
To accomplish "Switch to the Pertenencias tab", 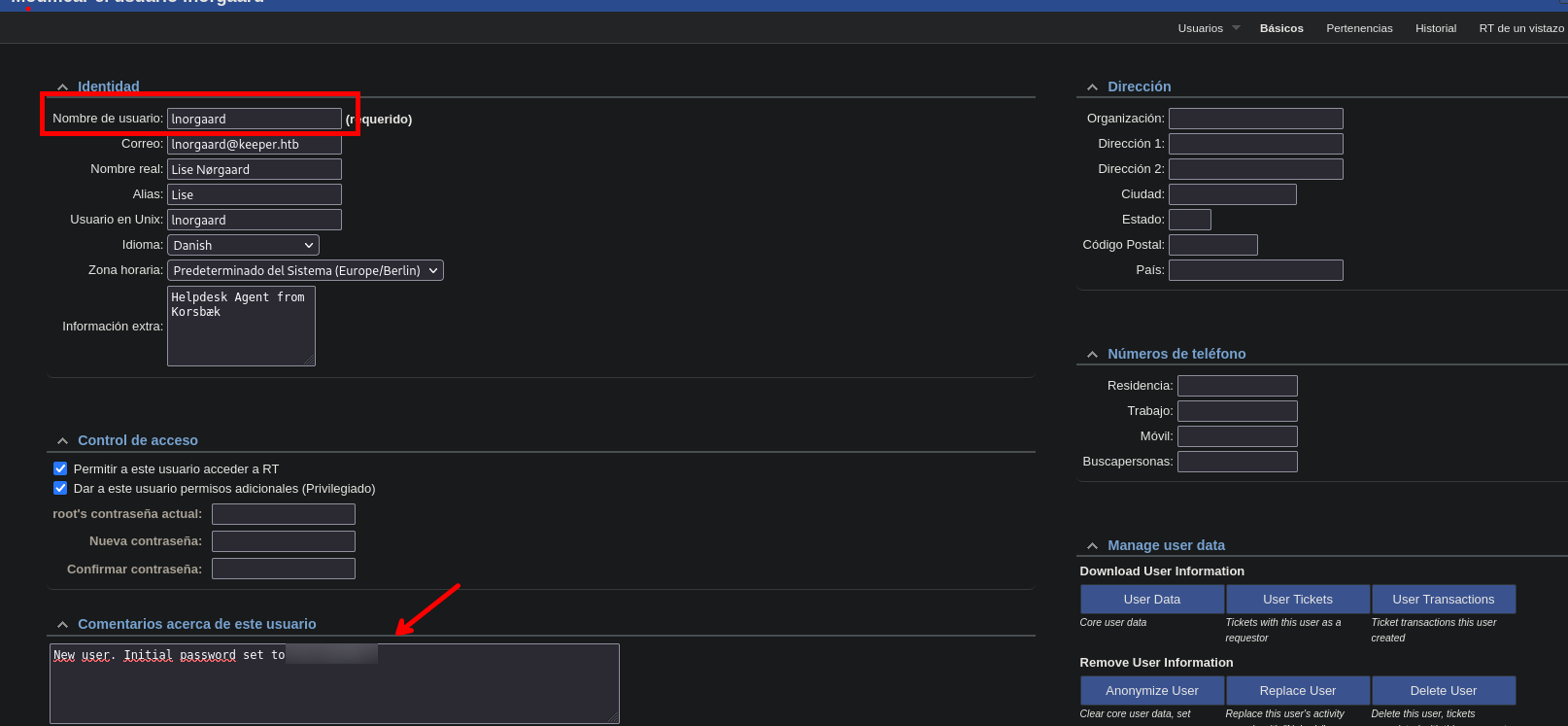I will click(x=1359, y=28).
